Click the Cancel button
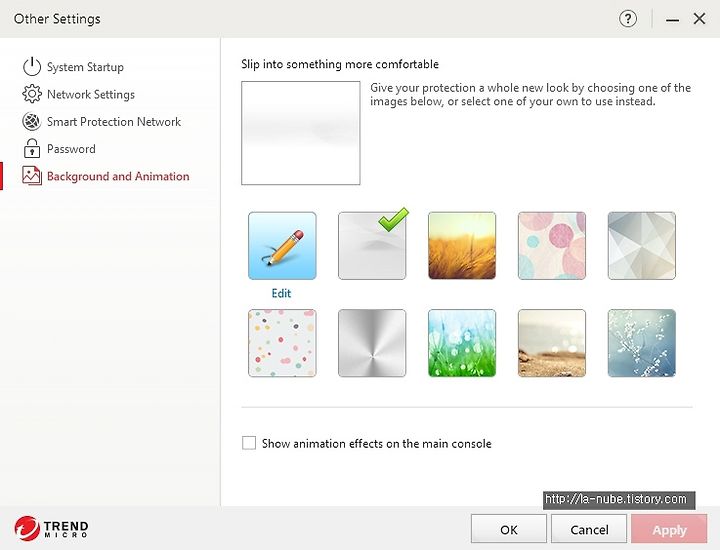 pos(589,529)
